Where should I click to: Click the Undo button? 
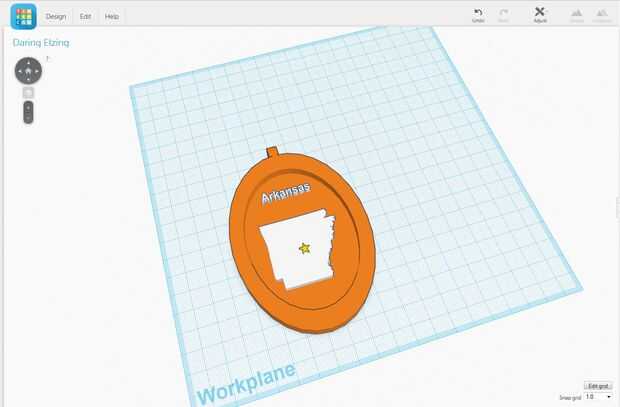[x=478, y=15]
